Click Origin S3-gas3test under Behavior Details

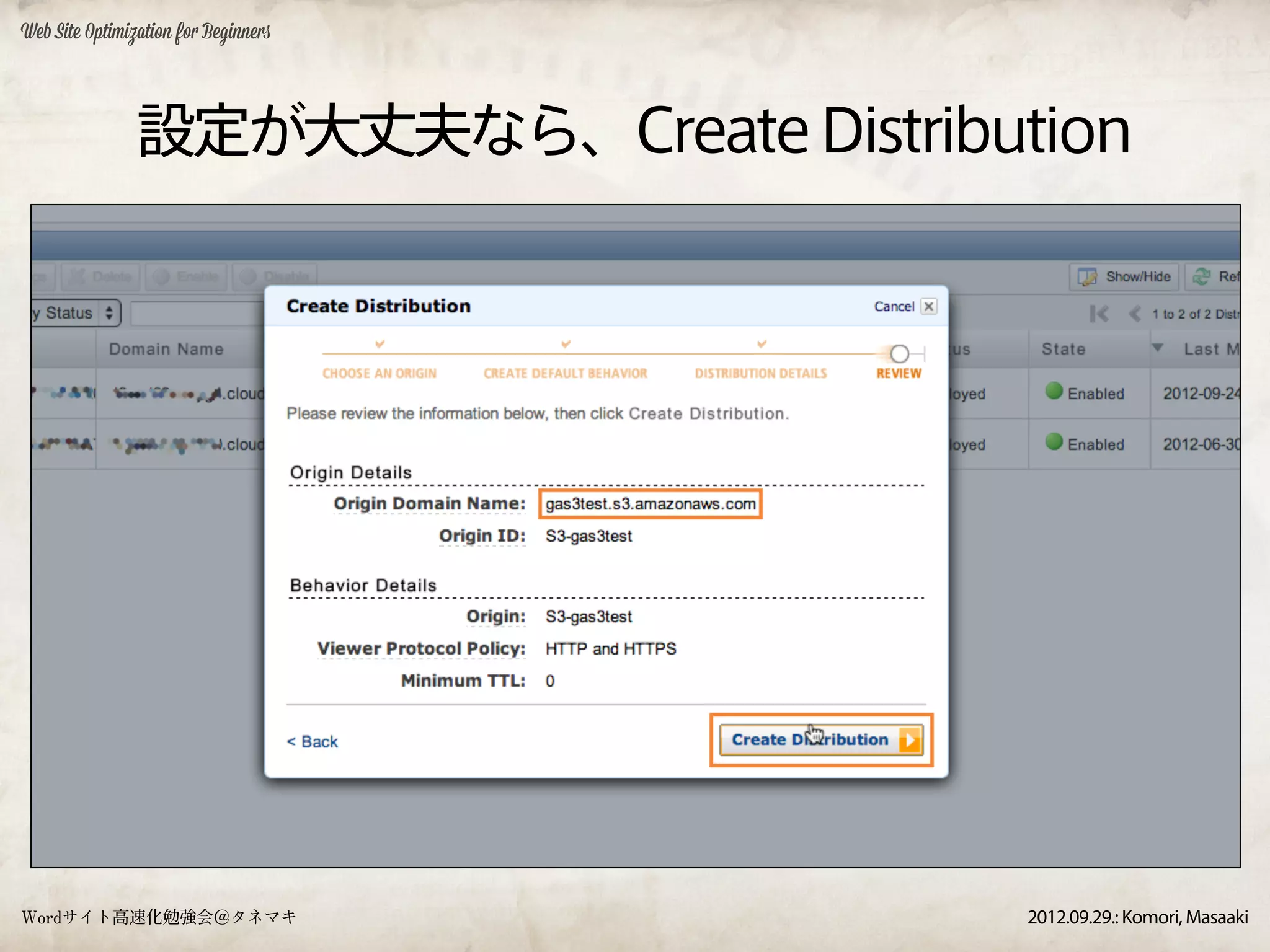point(588,617)
